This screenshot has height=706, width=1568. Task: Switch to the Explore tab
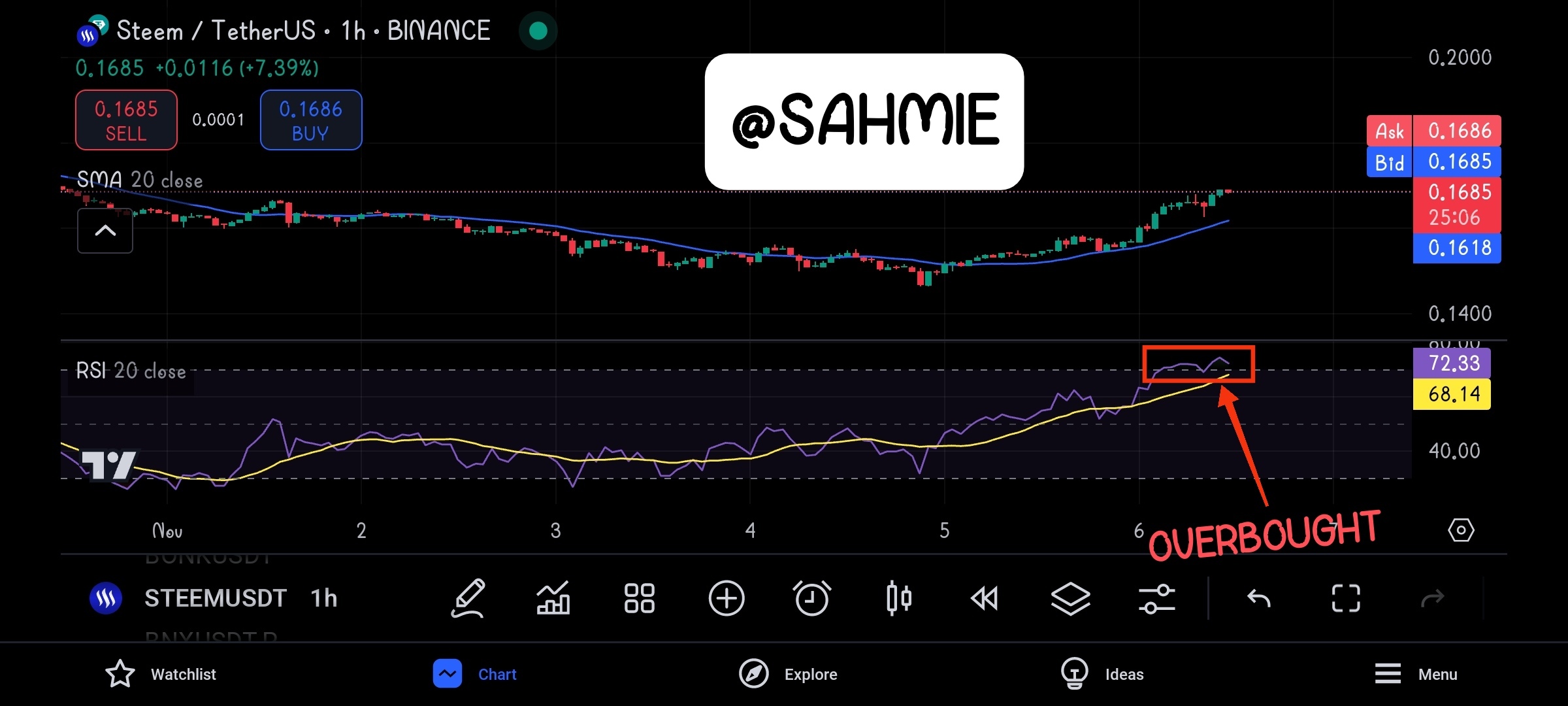[x=788, y=674]
